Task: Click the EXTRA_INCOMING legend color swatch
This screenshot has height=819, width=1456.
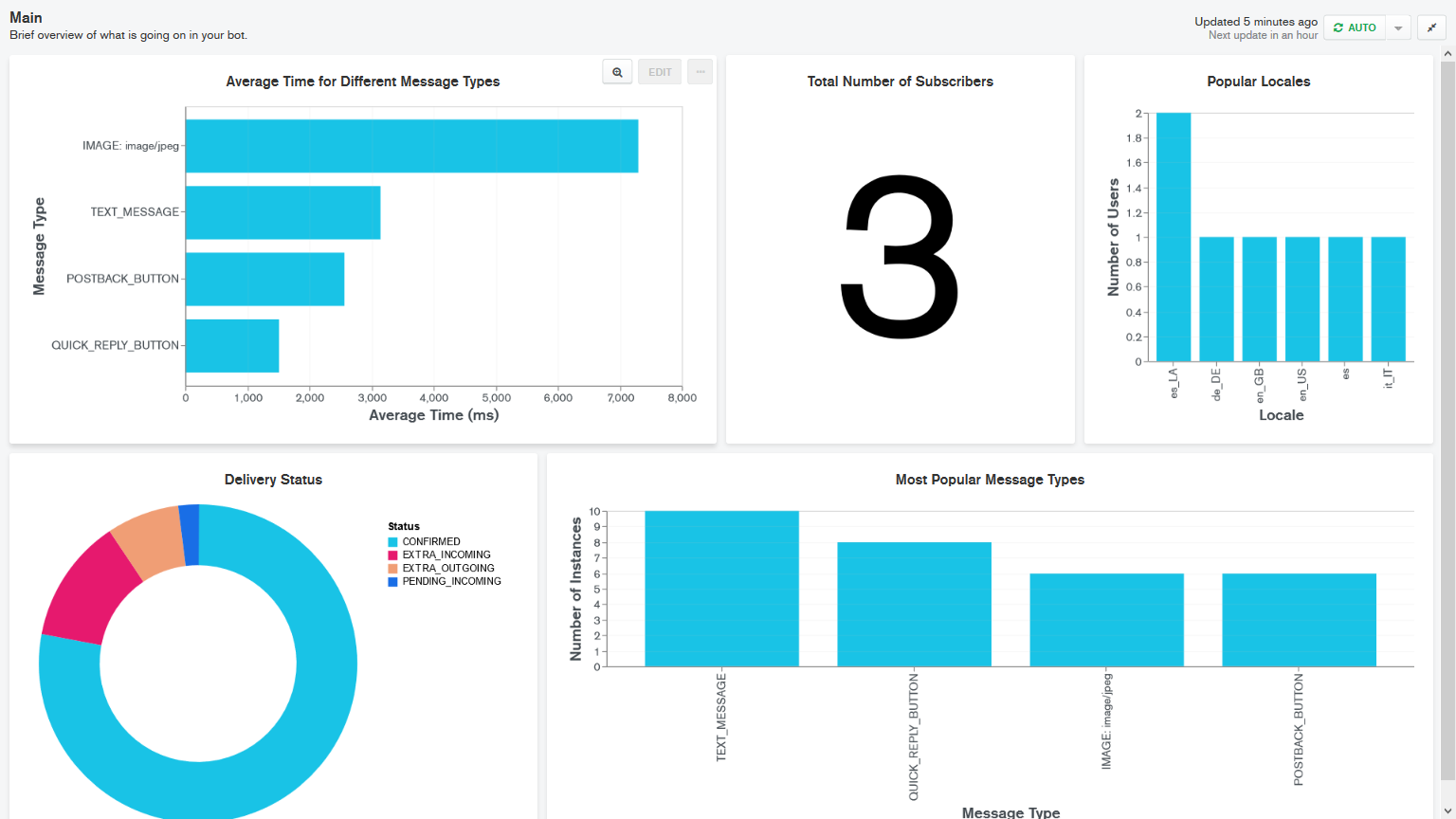Action: tap(392, 555)
